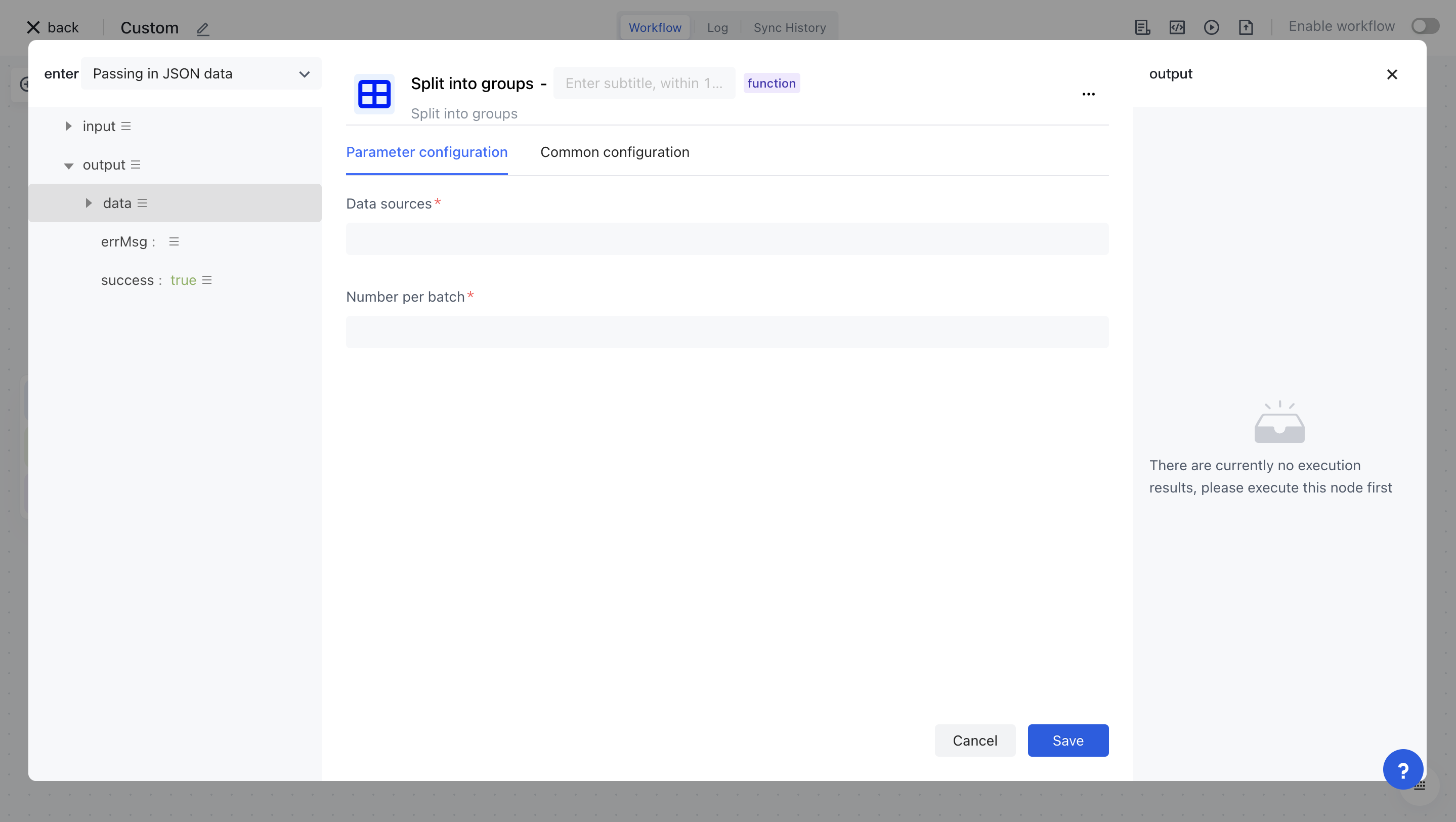Screen dimensions: 1456x822
Task: Toggle the Enable workflow switch
Action: coord(1425,26)
